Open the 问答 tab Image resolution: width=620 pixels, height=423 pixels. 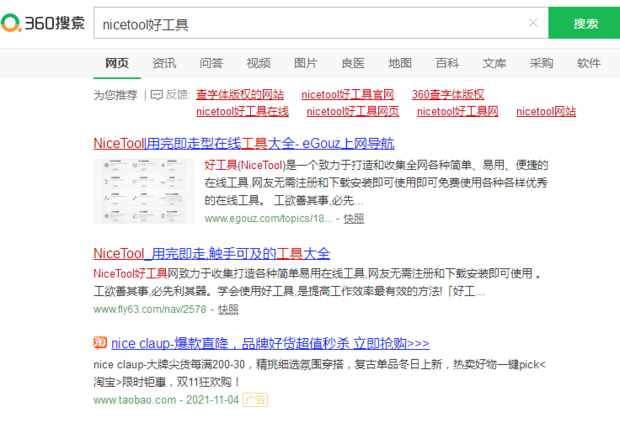tap(211, 63)
